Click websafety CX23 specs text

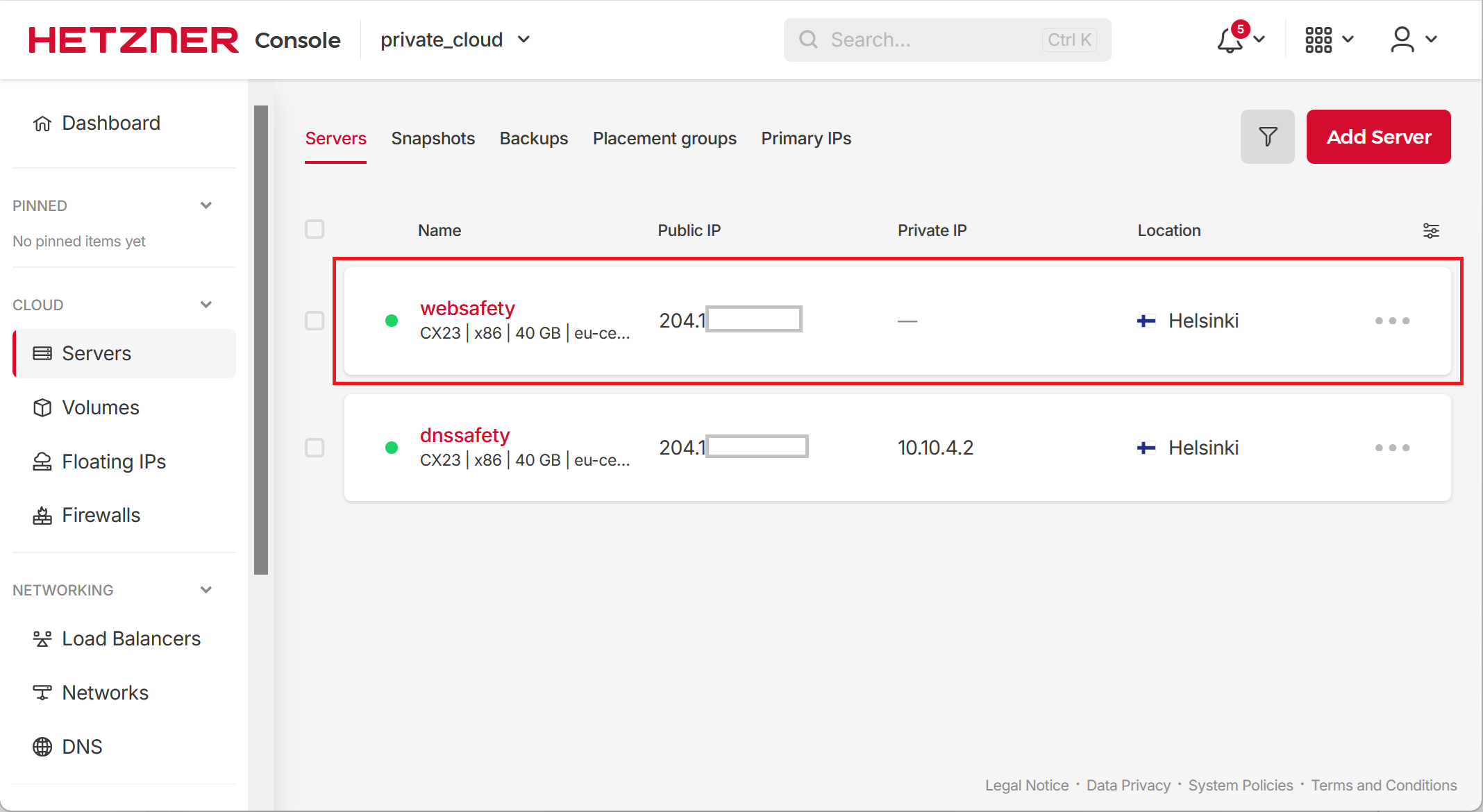(x=525, y=333)
